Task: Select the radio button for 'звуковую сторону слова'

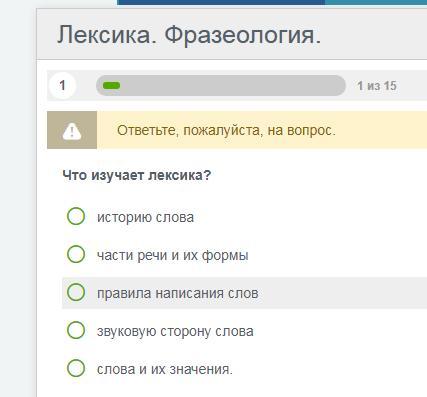Action: 76,330
